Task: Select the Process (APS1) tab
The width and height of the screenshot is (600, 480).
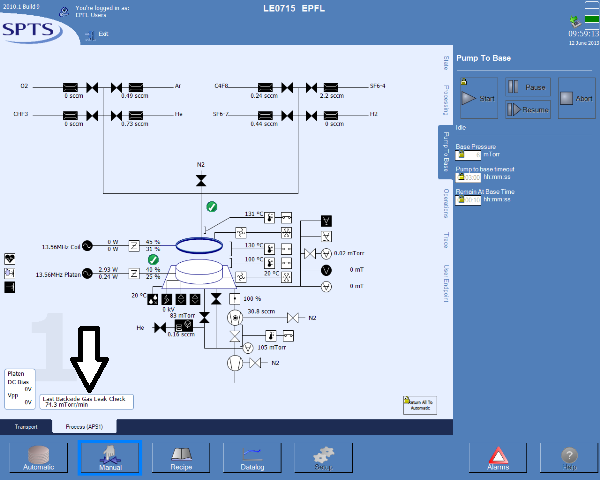Action: coord(85,426)
